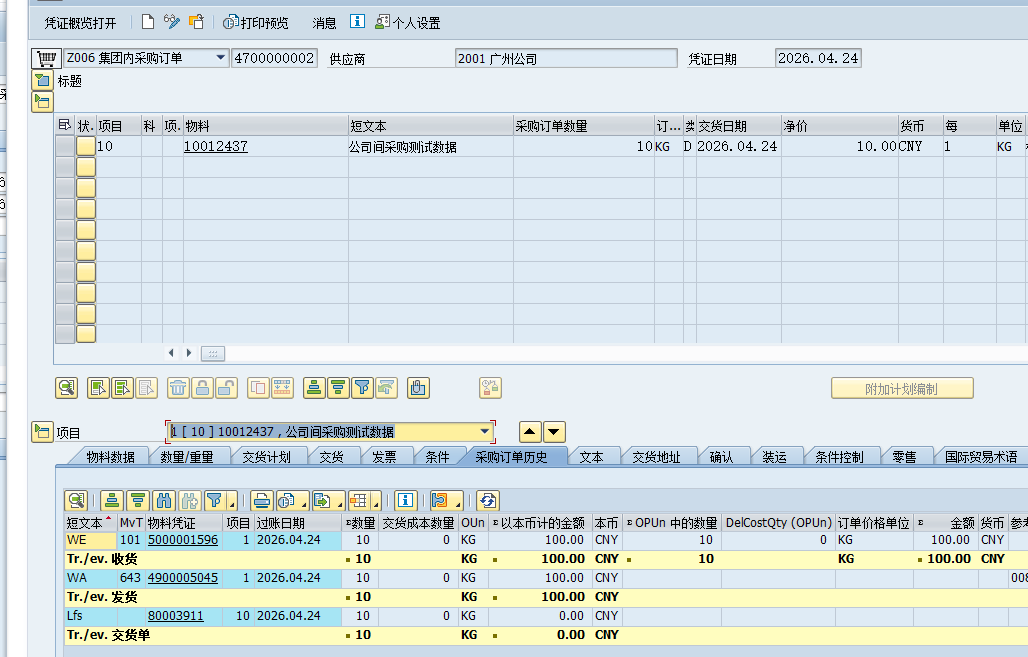Screen dimensions: 1028x657
Task: Click the 打印预览 button
Action: click(256, 22)
